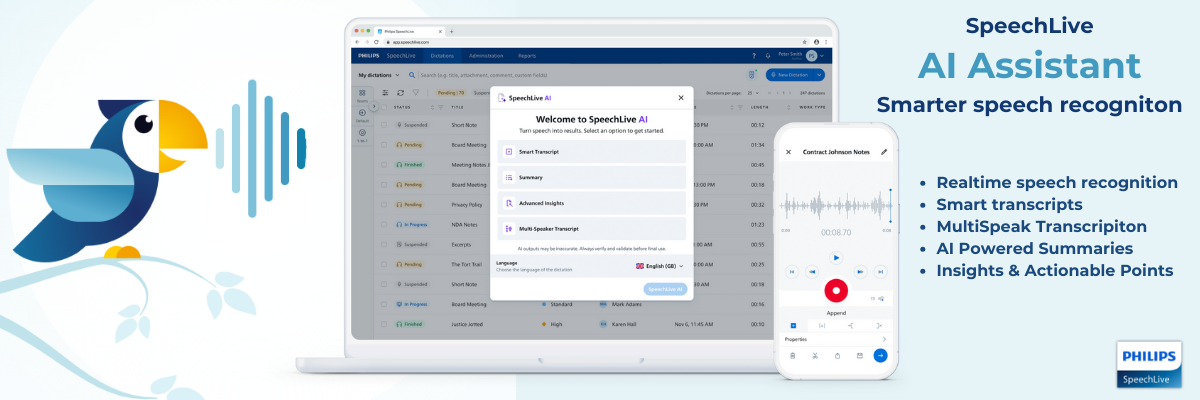Select the Smart Transcript option
1200x400 pixels.
pyautogui.click(x=592, y=152)
